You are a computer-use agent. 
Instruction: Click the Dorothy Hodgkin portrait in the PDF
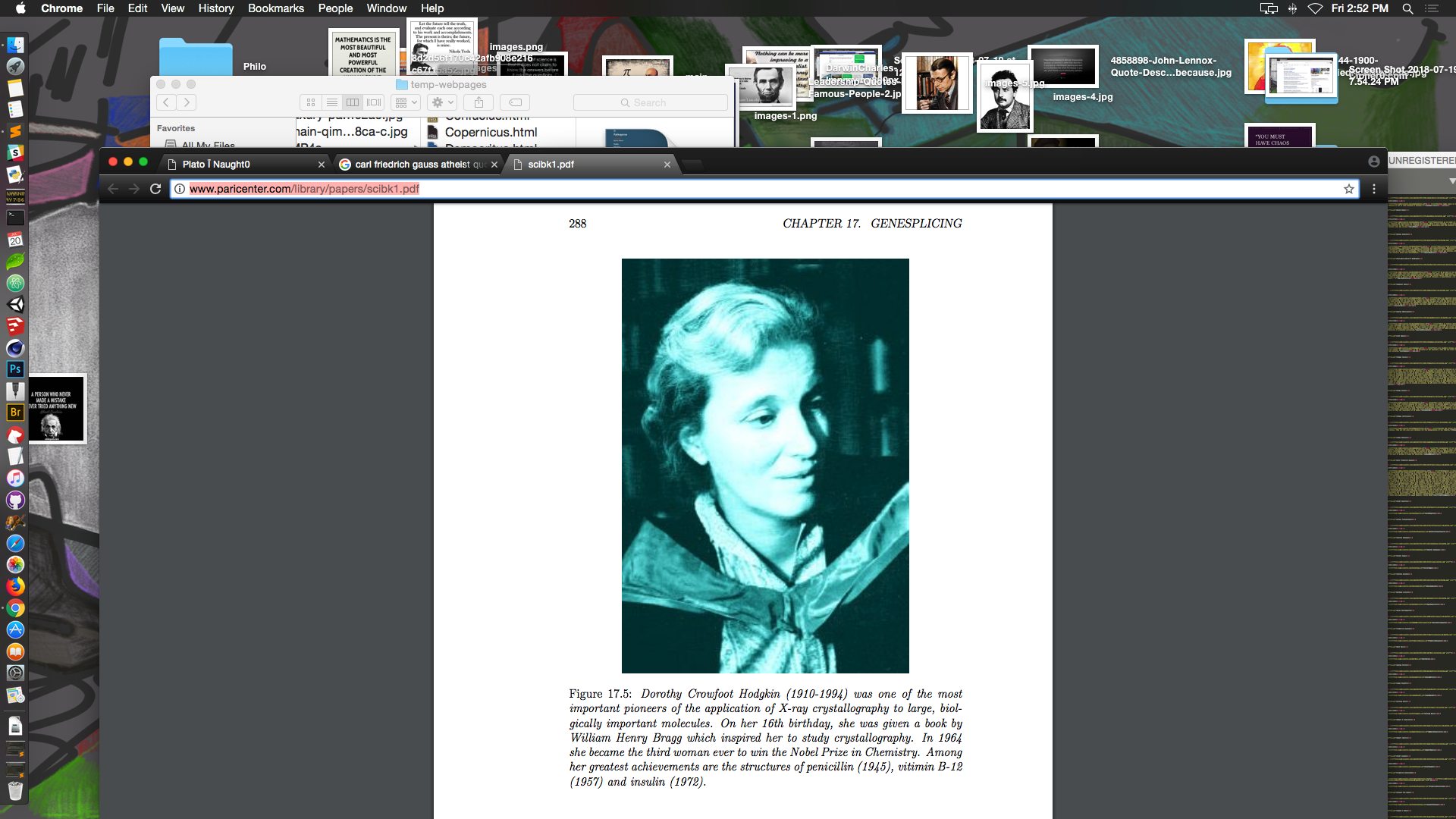click(765, 466)
